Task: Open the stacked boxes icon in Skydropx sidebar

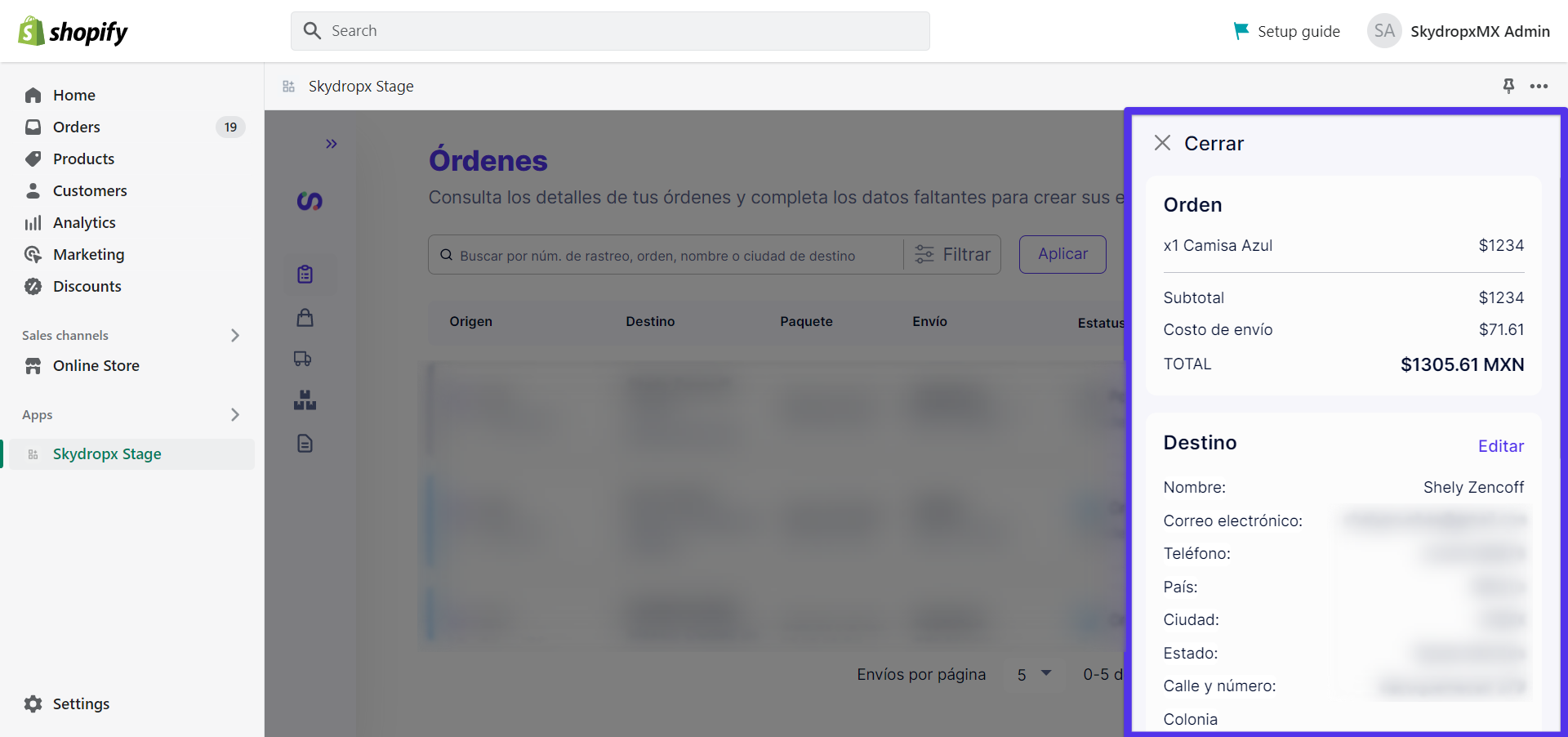Action: click(x=305, y=400)
